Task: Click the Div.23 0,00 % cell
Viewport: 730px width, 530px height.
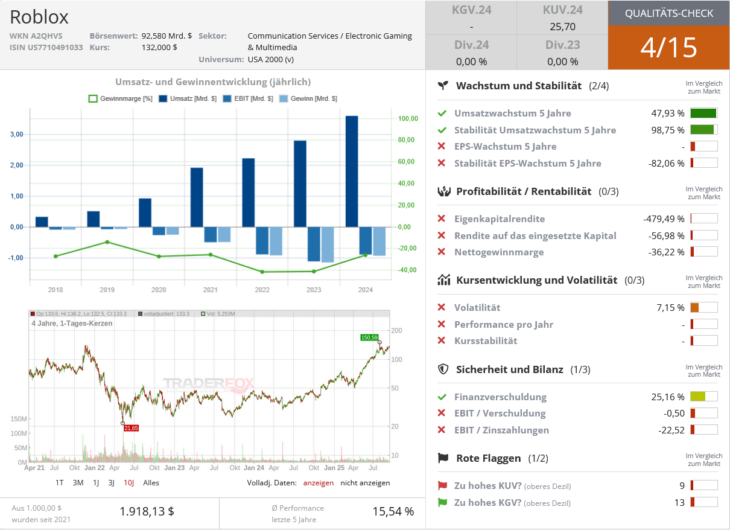Action: click(x=562, y=53)
